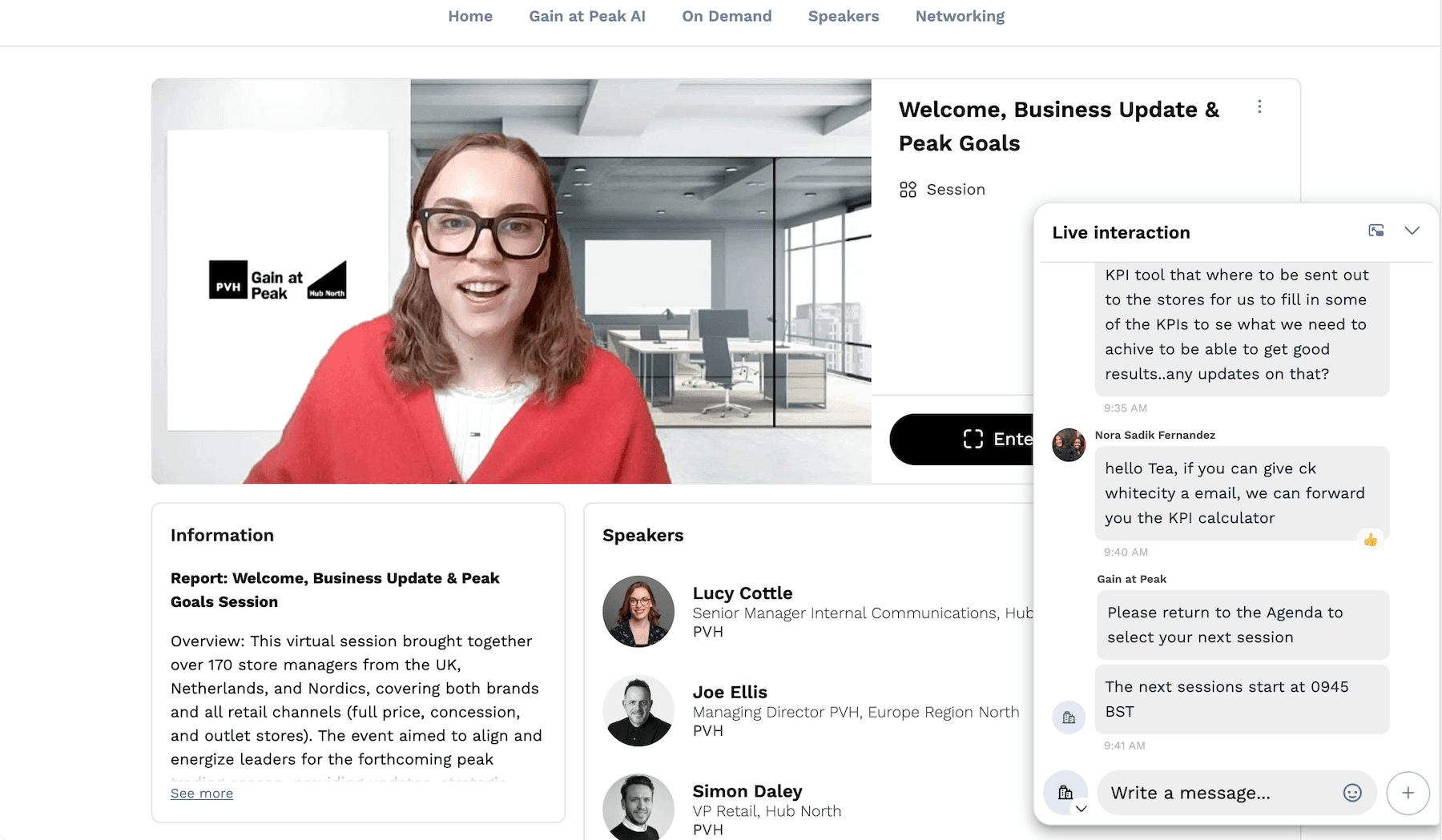Open the Gain at Peak AI tab
The height and width of the screenshot is (840, 1442).
pyautogui.click(x=587, y=16)
